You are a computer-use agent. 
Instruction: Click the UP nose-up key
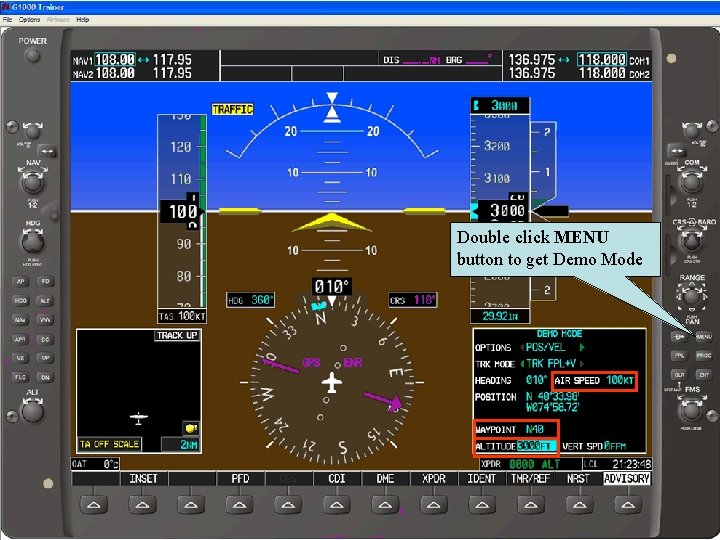point(45,358)
